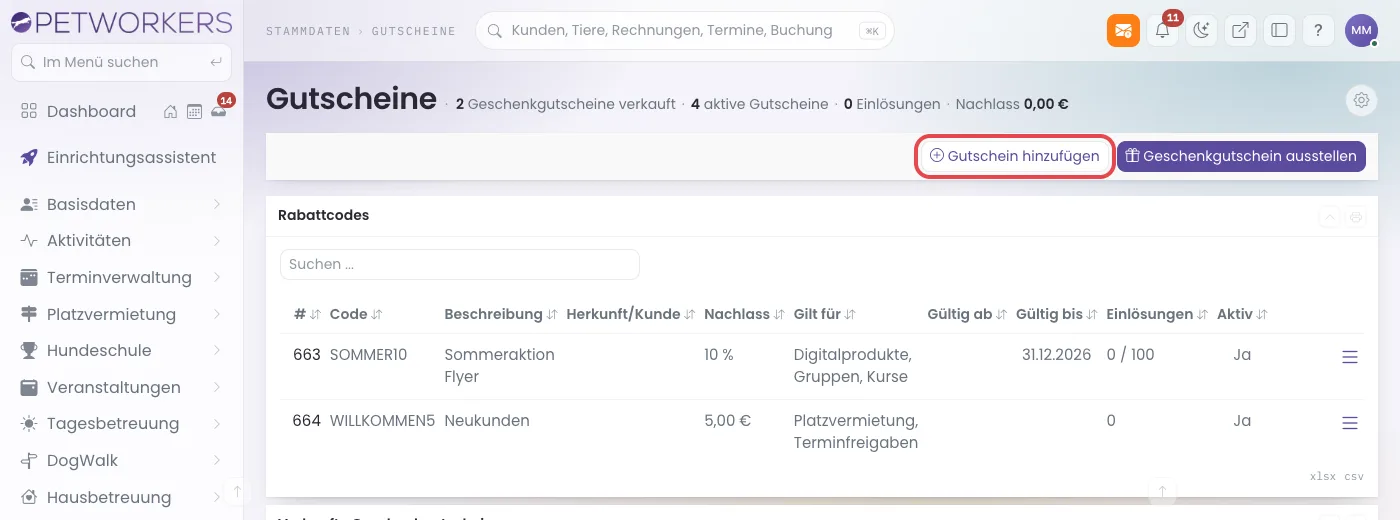The width and height of the screenshot is (1400, 520).
Task: Toggle dark mode moon icon
Action: pyautogui.click(x=1201, y=30)
